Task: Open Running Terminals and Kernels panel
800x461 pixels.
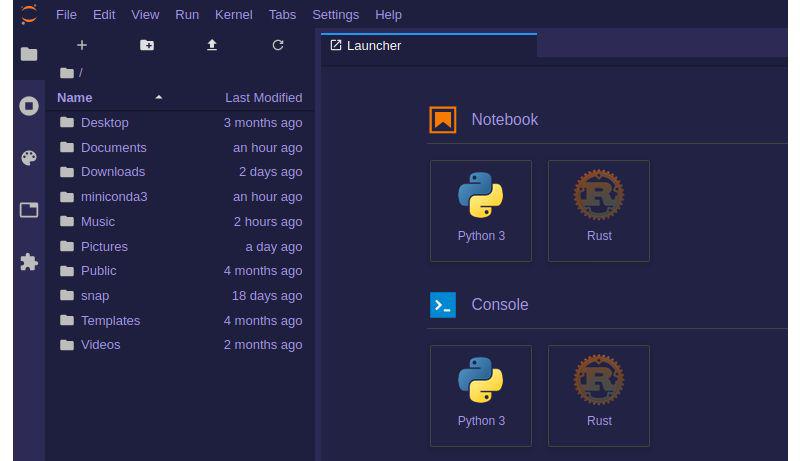Action: pos(29,106)
